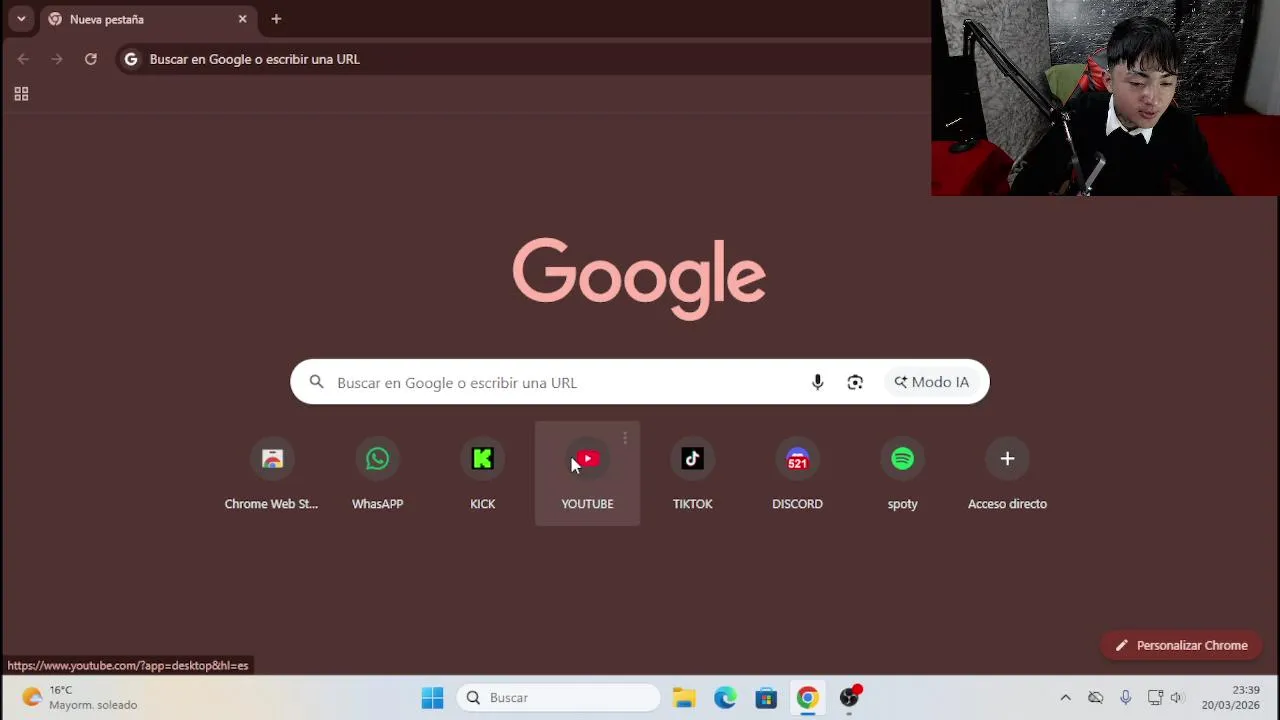Viewport: 1280px width, 720px height.
Task: Launch Microsoft Edge from the taskbar
Action: [725, 697]
